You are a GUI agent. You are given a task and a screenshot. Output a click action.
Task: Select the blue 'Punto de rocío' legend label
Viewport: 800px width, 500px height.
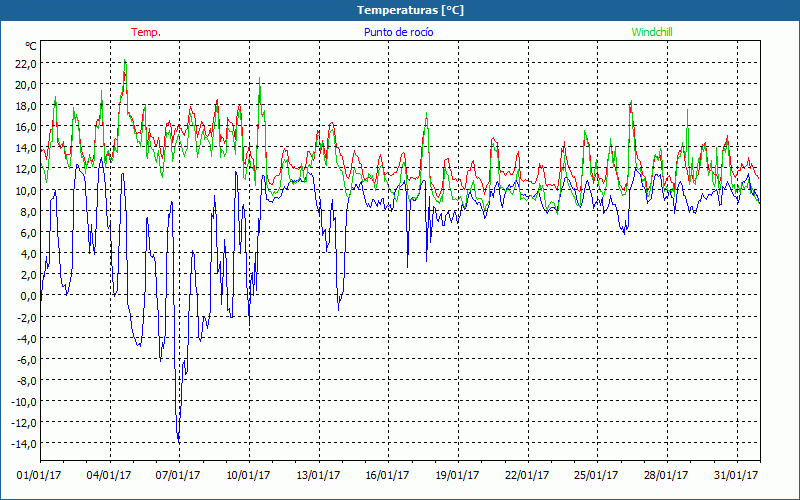coord(398,32)
